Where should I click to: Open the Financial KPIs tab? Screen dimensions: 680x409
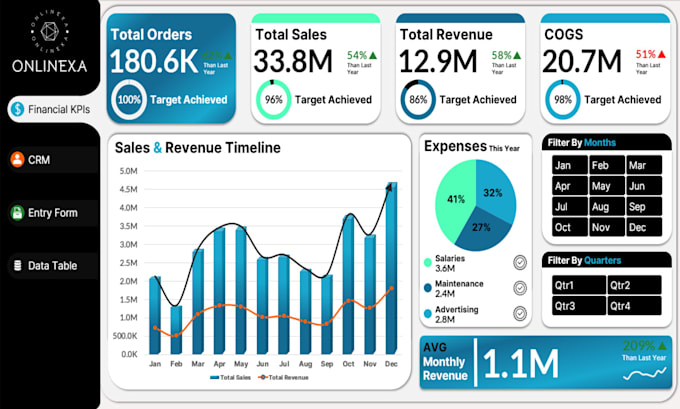(54, 109)
